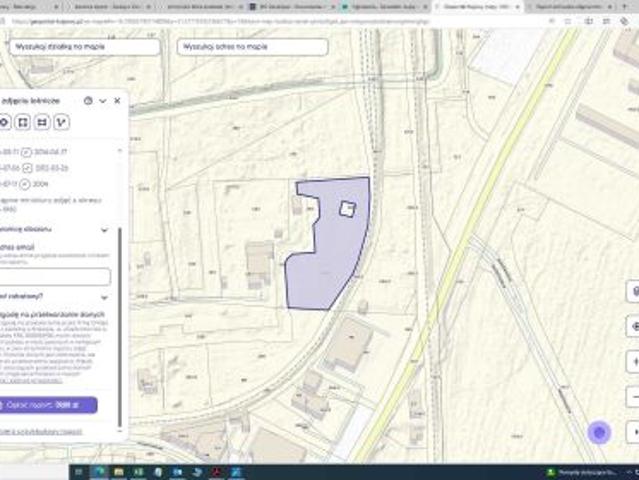Close the zdjęcia lotnicze panel
This screenshot has height=480, width=639.
pyautogui.click(x=117, y=101)
